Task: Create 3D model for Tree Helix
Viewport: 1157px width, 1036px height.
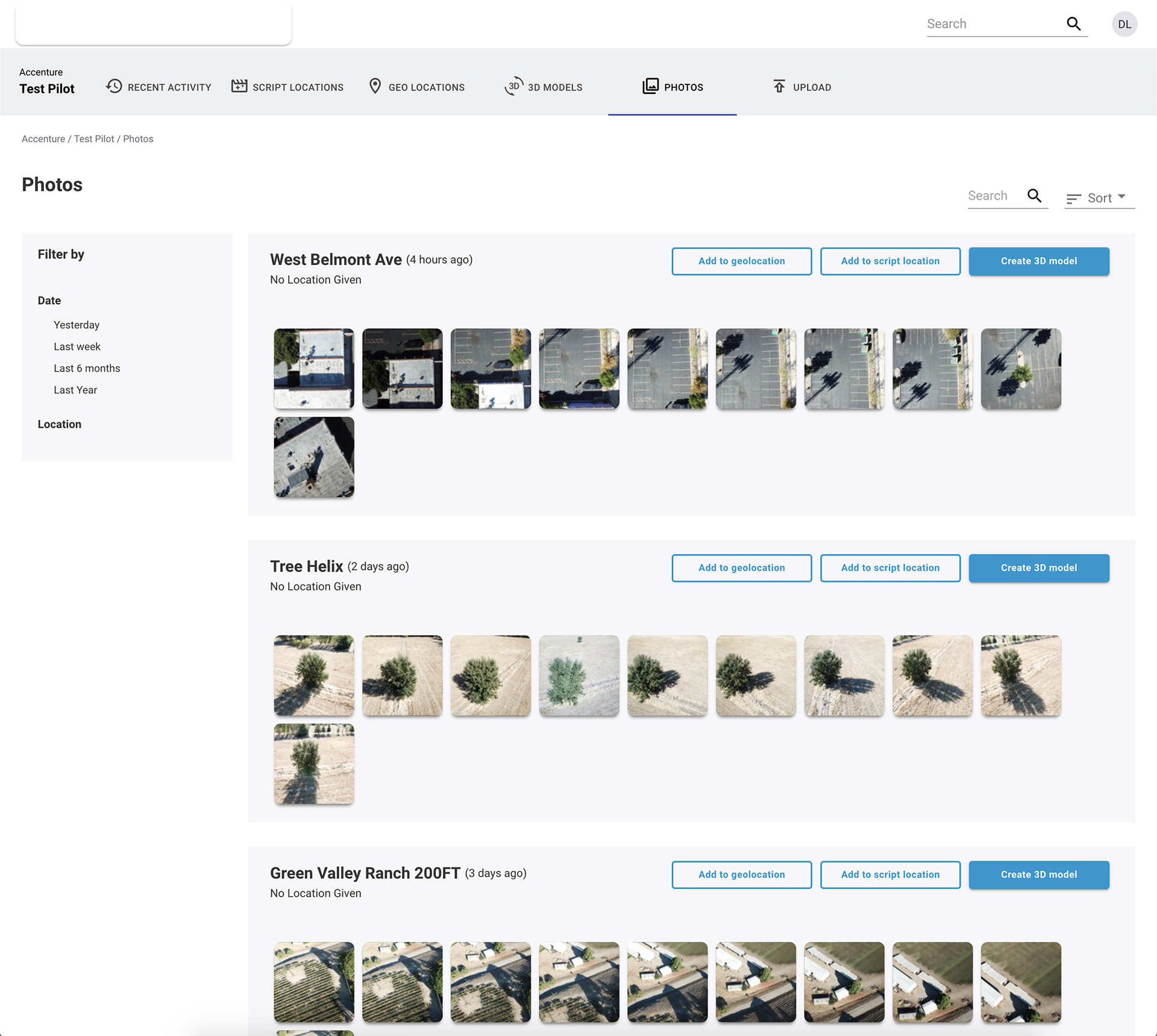Action: (1039, 567)
